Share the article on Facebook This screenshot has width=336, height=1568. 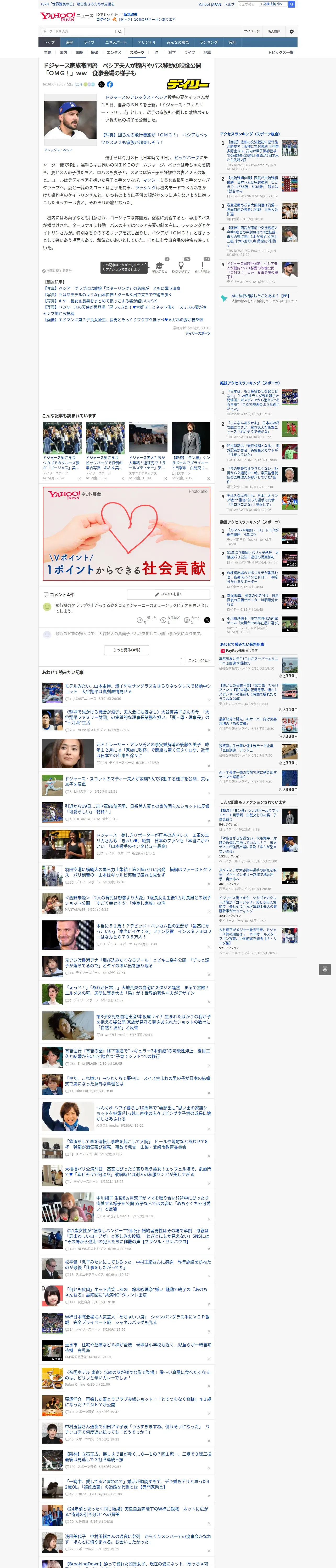coord(110,85)
